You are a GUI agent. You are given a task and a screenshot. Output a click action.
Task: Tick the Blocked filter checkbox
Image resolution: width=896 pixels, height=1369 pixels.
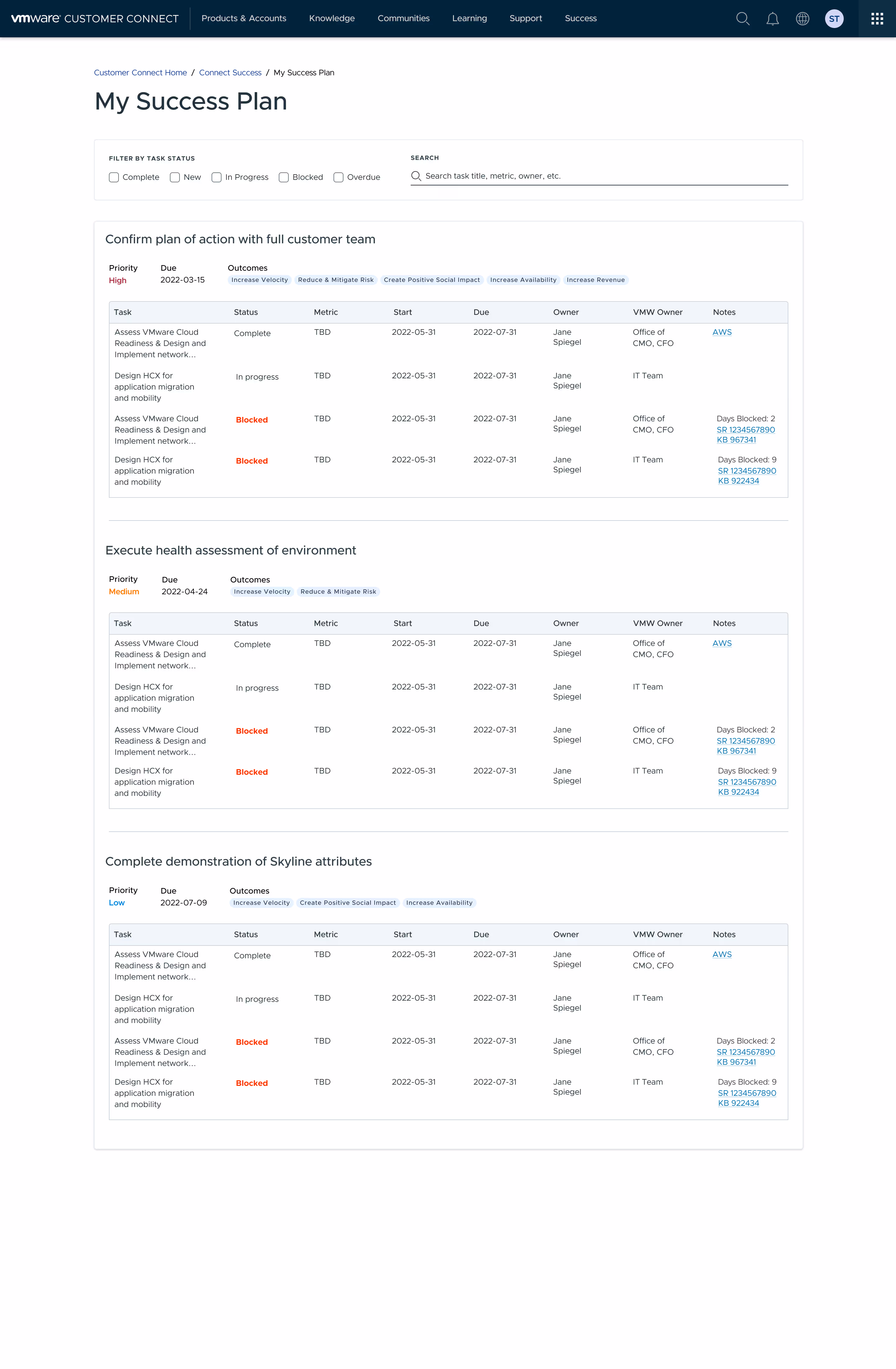tap(283, 177)
